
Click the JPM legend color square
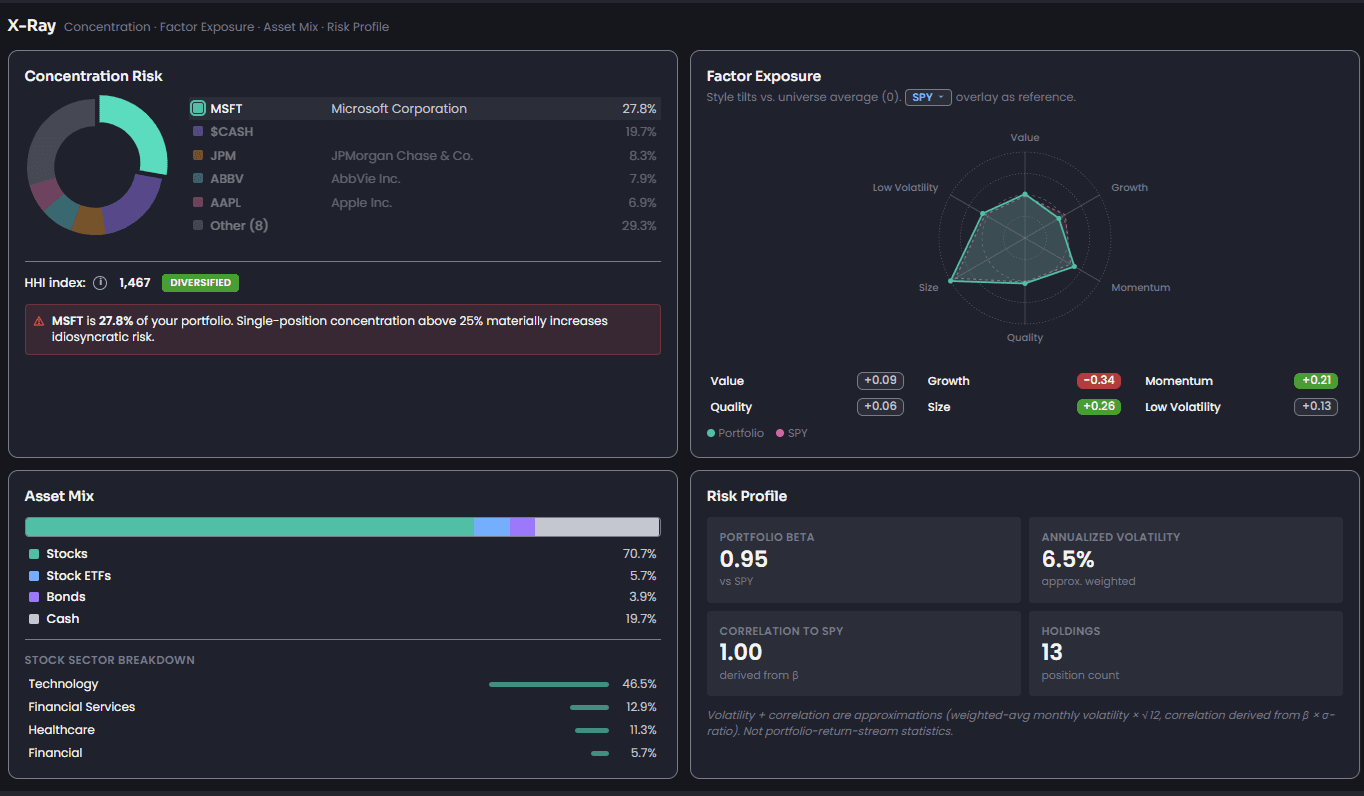tap(198, 155)
